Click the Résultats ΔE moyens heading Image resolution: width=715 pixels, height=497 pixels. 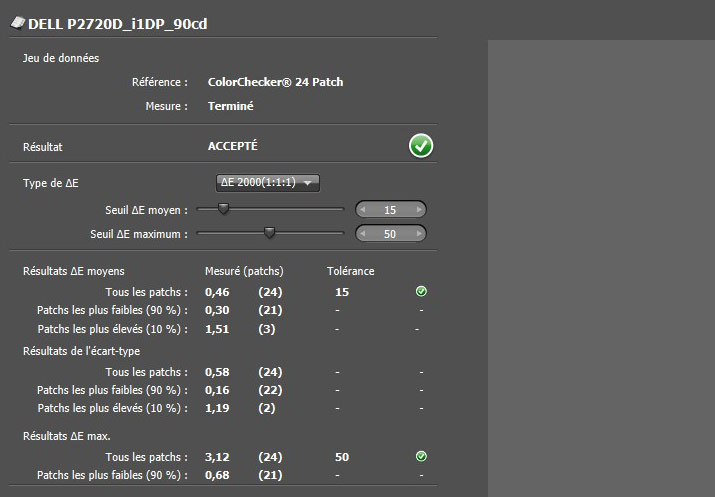(74, 271)
